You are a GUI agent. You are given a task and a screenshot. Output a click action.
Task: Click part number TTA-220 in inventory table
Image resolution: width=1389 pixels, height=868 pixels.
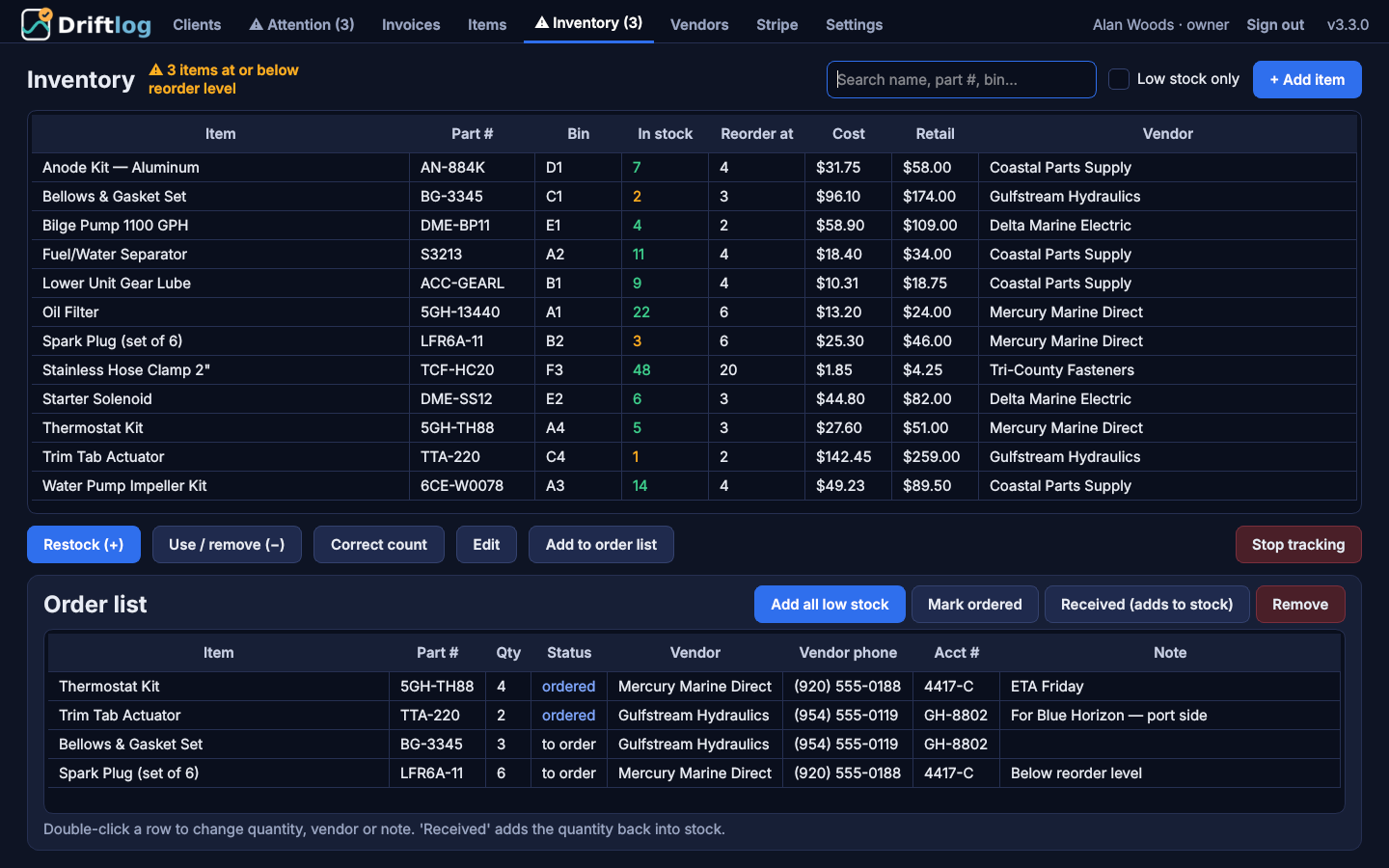[449, 456]
